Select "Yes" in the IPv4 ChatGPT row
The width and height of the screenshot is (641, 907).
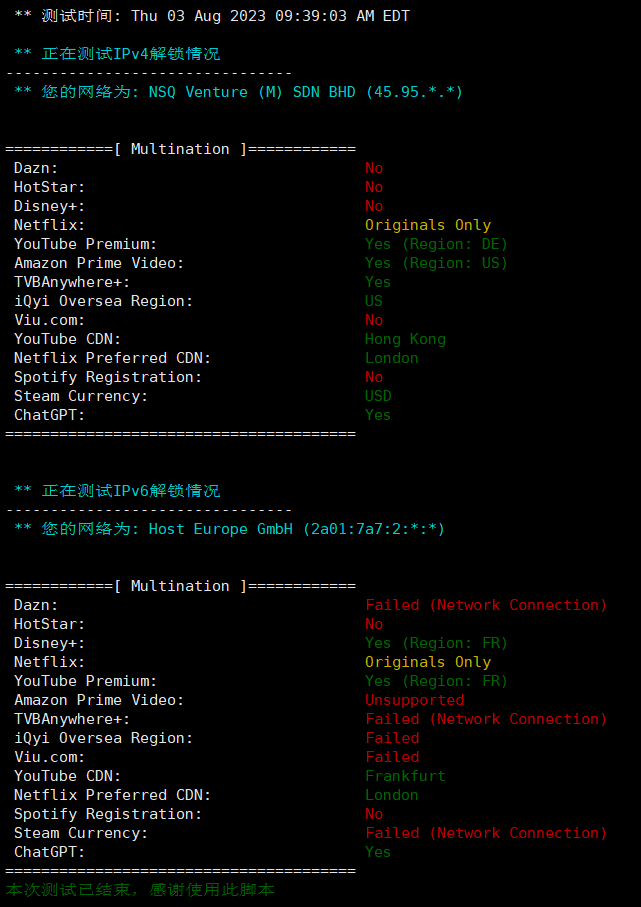(378, 415)
